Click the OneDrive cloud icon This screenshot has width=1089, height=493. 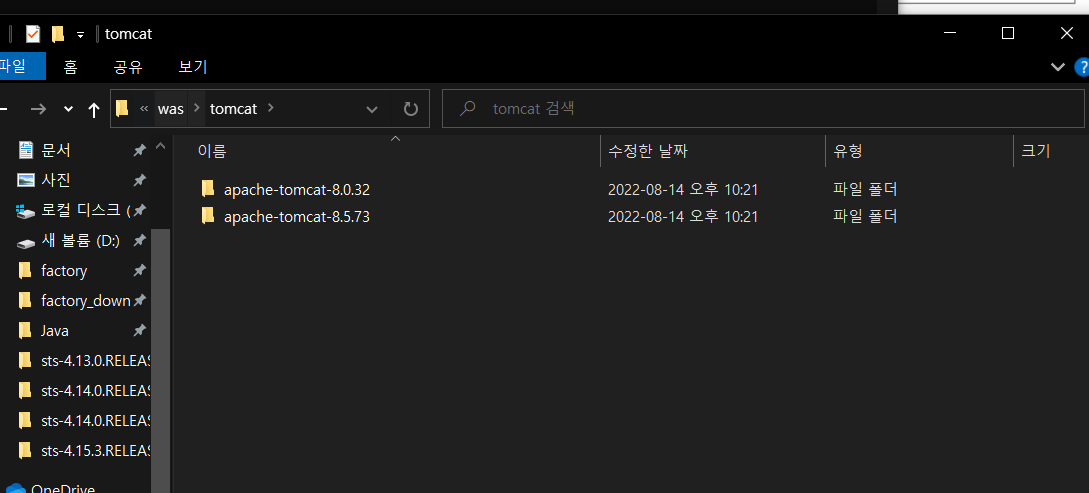15,488
